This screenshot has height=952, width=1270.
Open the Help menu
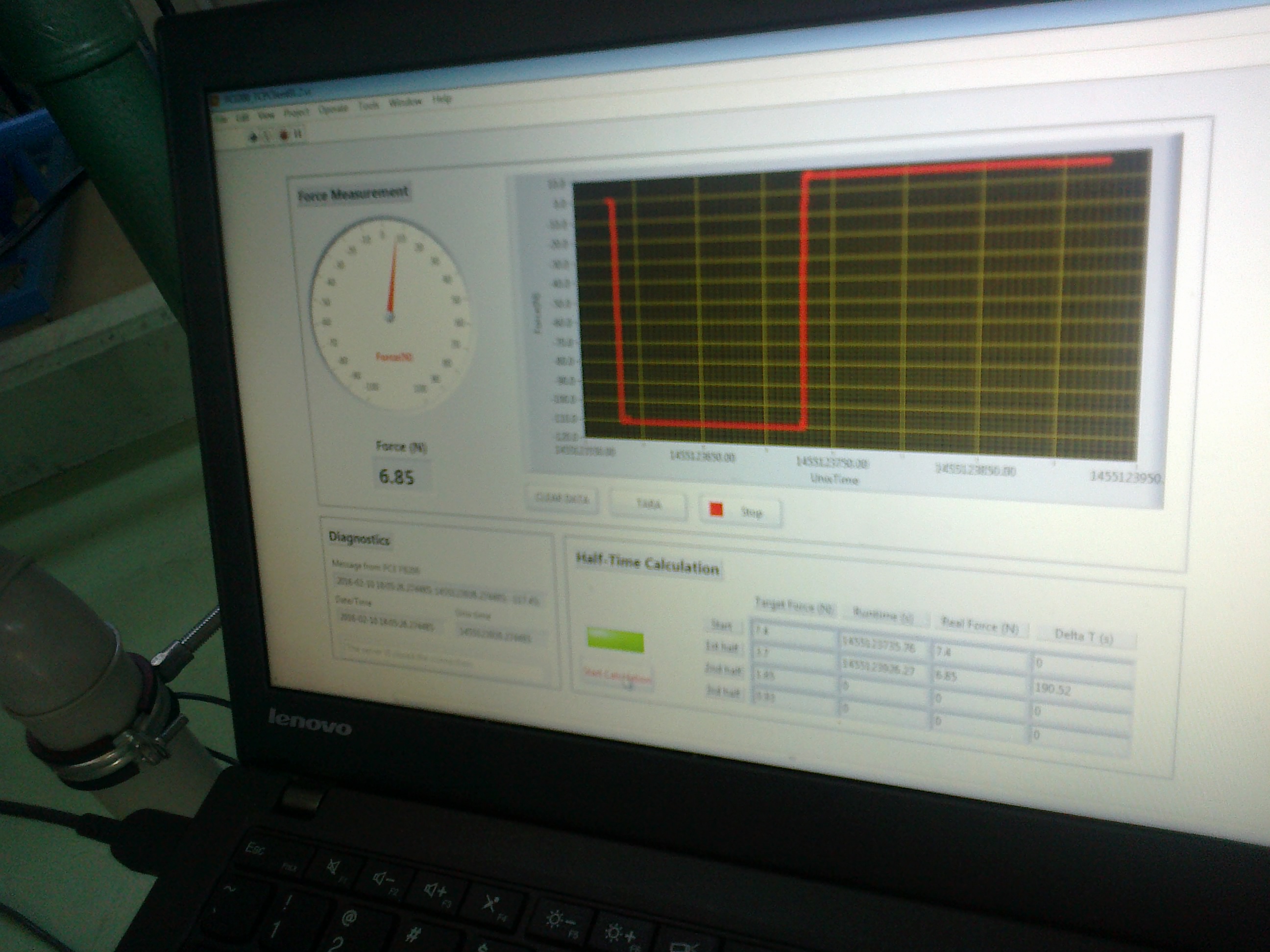pyautogui.click(x=441, y=99)
